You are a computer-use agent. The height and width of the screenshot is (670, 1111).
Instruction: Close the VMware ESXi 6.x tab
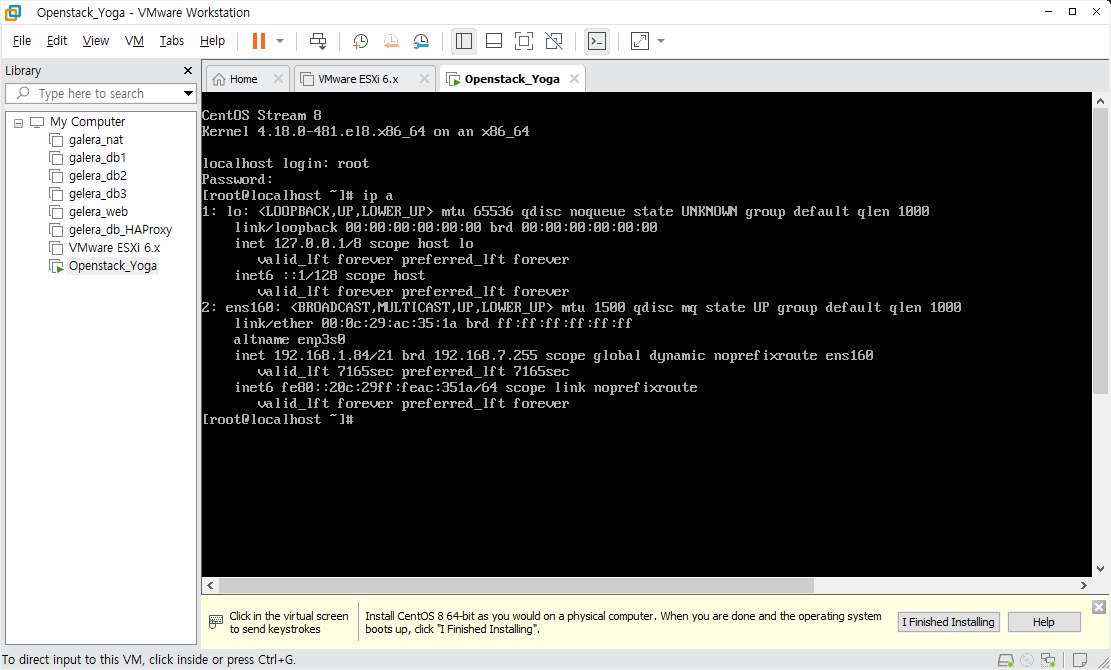point(424,79)
